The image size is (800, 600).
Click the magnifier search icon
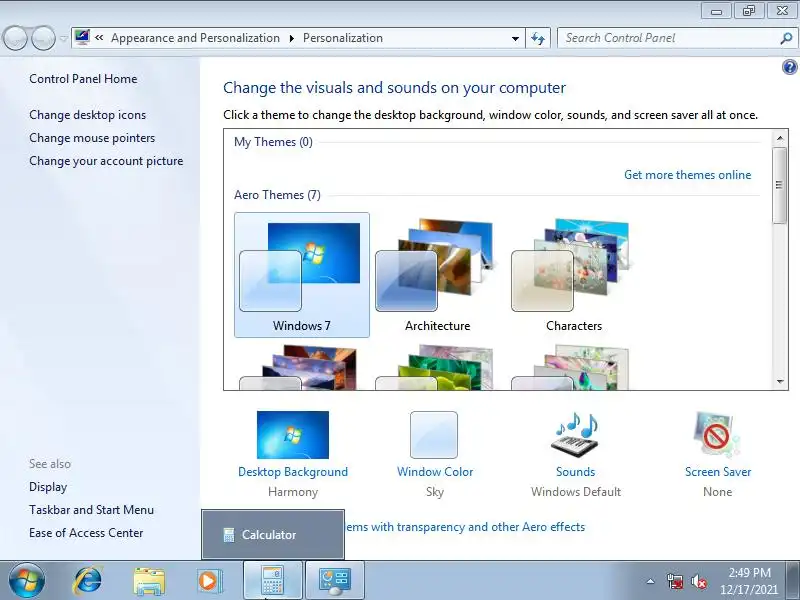786,38
